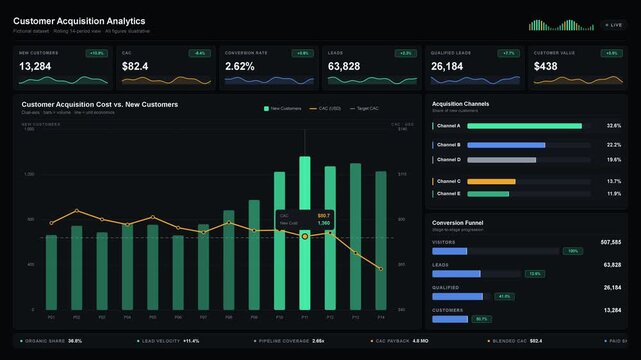Click the change badge on Customer Value card

tap(612, 53)
